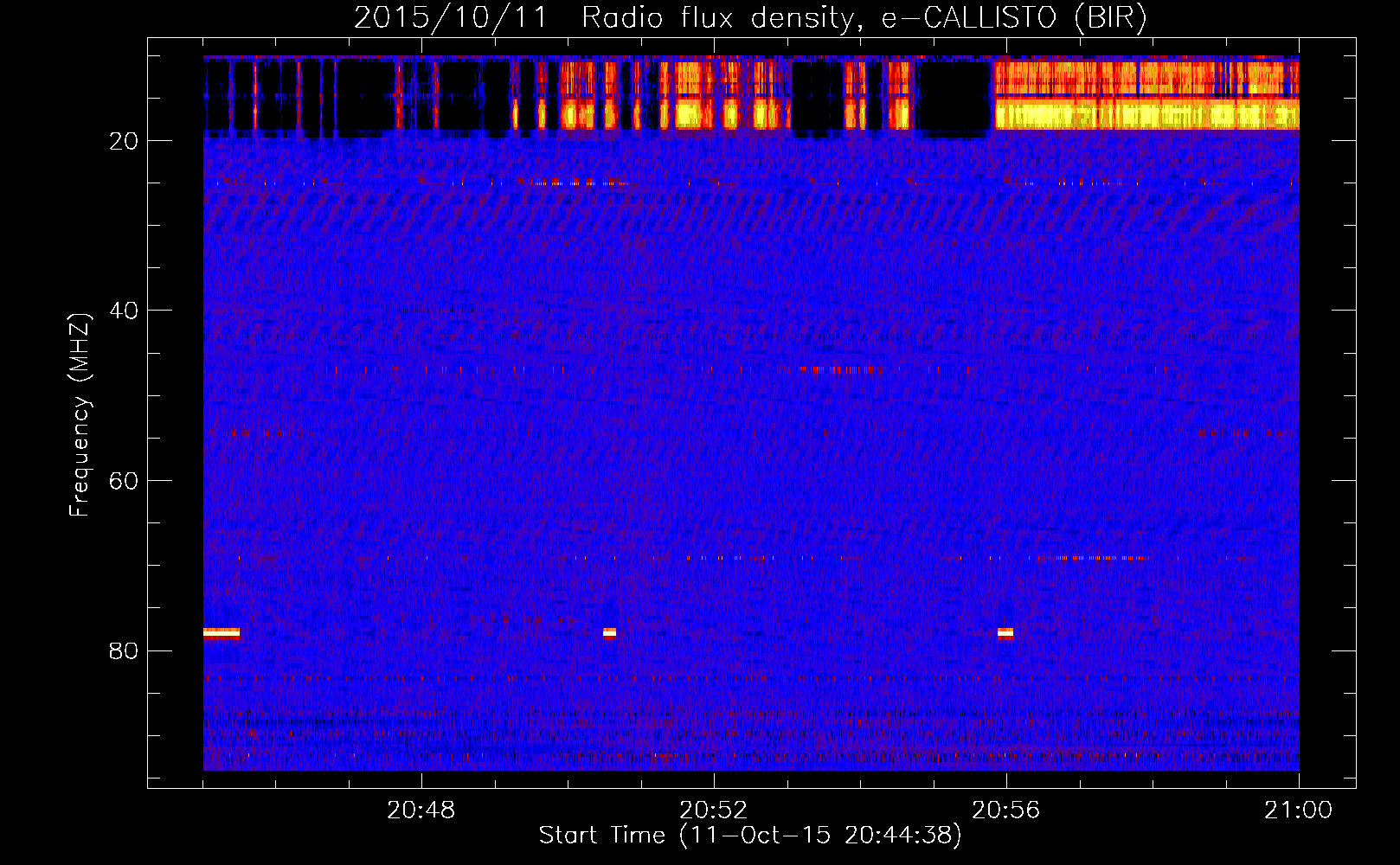Image resolution: width=1400 pixels, height=865 pixels.
Task: Click the white burst at 78 MHz near 20:56
Action: 1005,633
